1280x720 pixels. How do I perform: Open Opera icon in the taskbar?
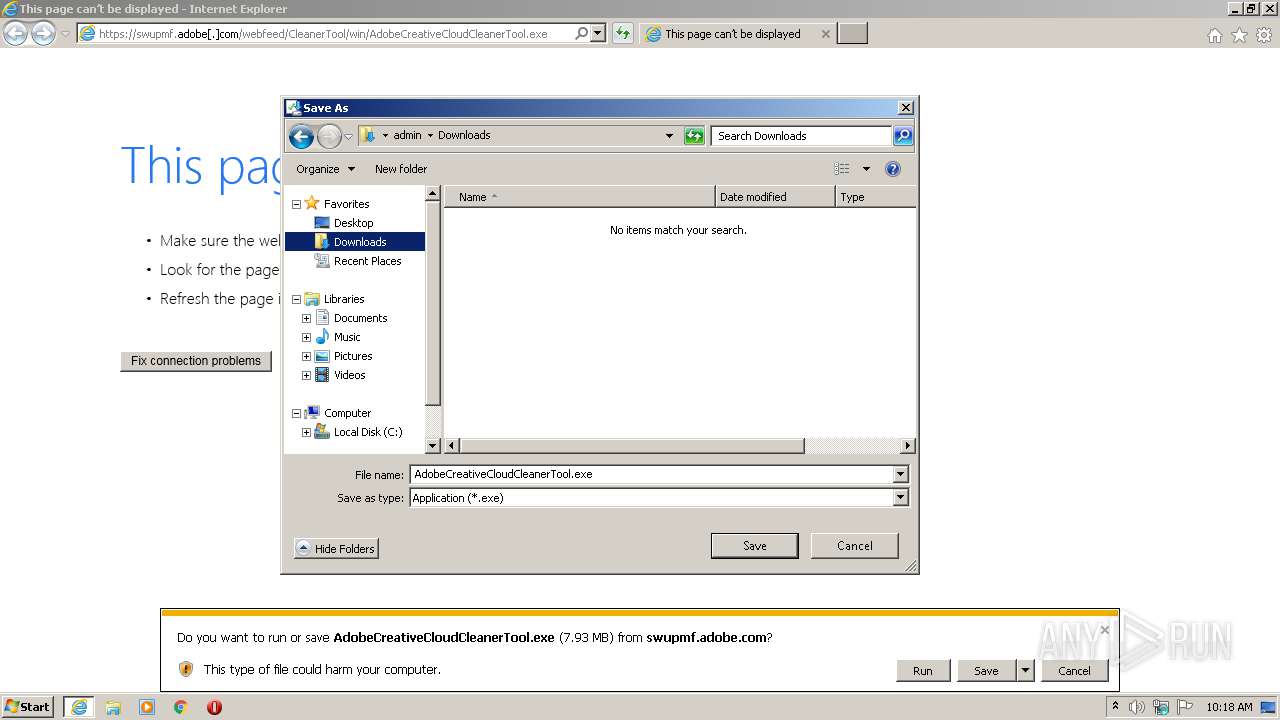click(x=214, y=707)
